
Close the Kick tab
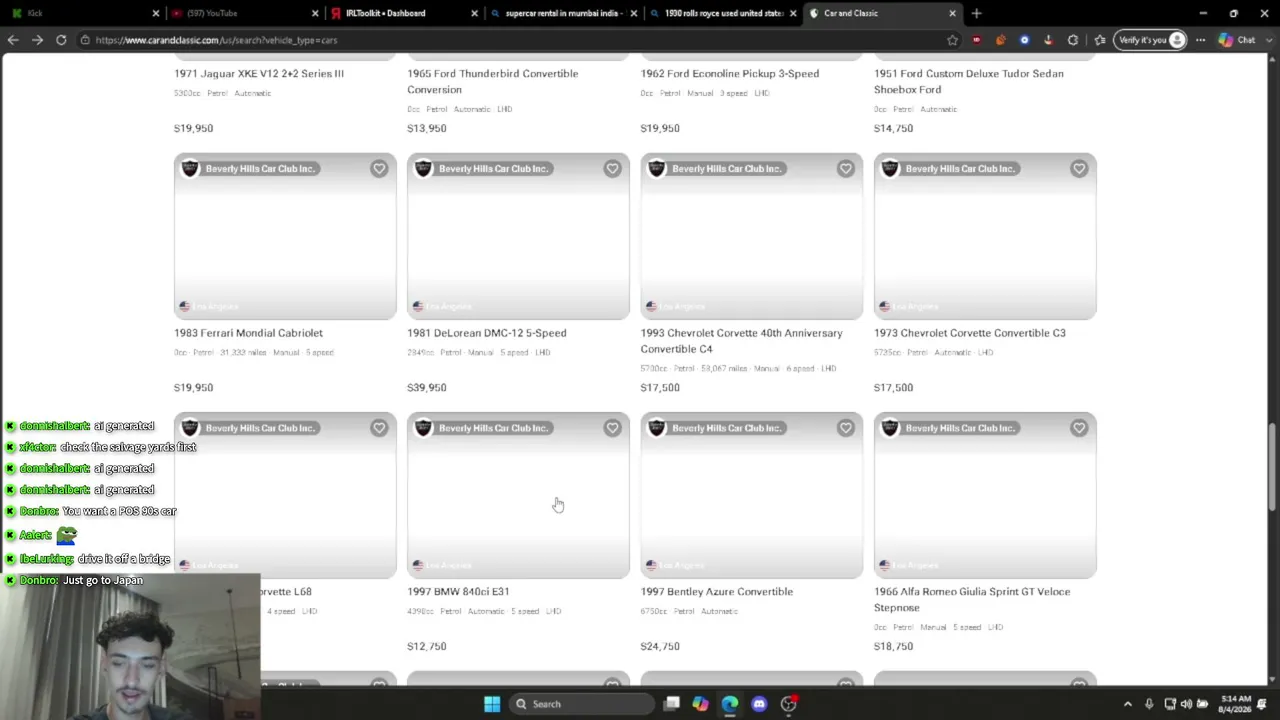point(156,13)
